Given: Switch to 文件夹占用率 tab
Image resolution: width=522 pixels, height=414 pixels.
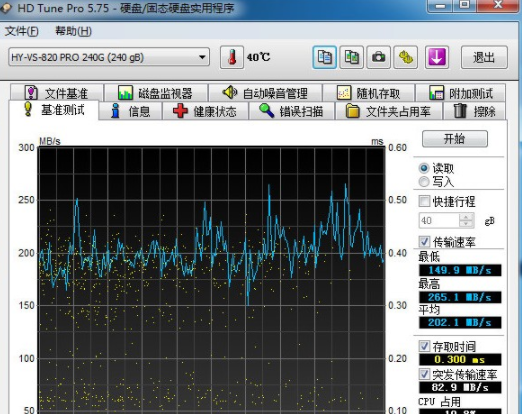Looking at the screenshot, I should 388,111.
